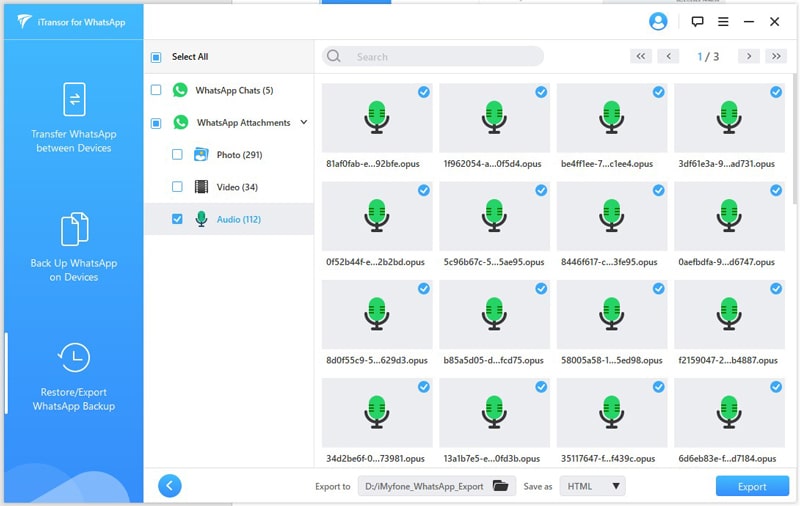The image size is (800, 506).
Task: Go to the next page
Action: pyautogui.click(x=749, y=56)
